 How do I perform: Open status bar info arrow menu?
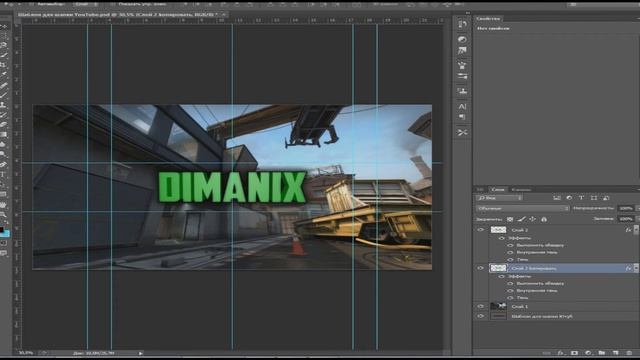tap(140, 353)
